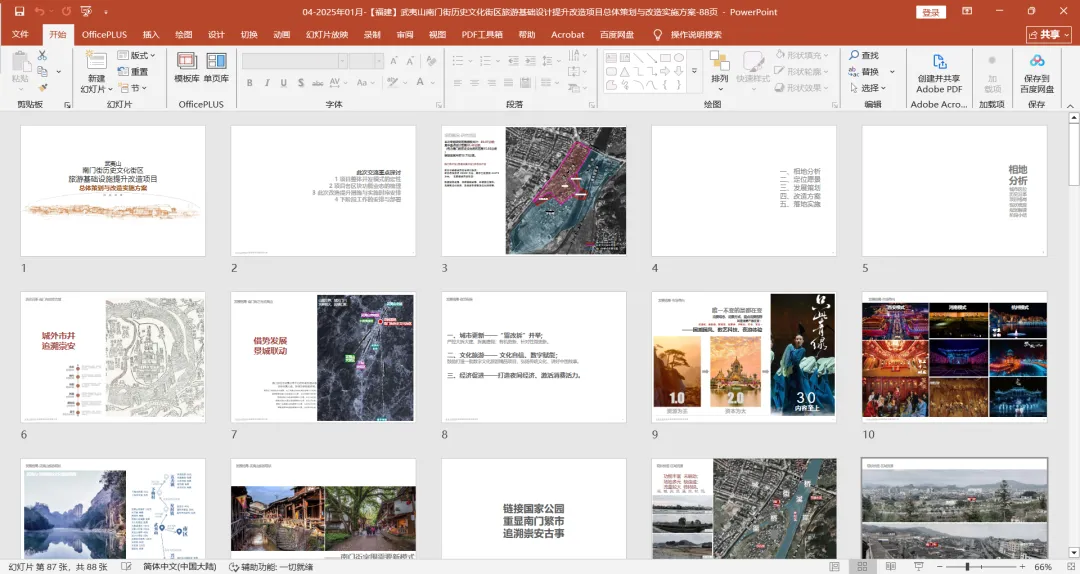Viewport: 1080px width, 574px height.
Task: Click the ribbon display options icon
Action: [967, 12]
